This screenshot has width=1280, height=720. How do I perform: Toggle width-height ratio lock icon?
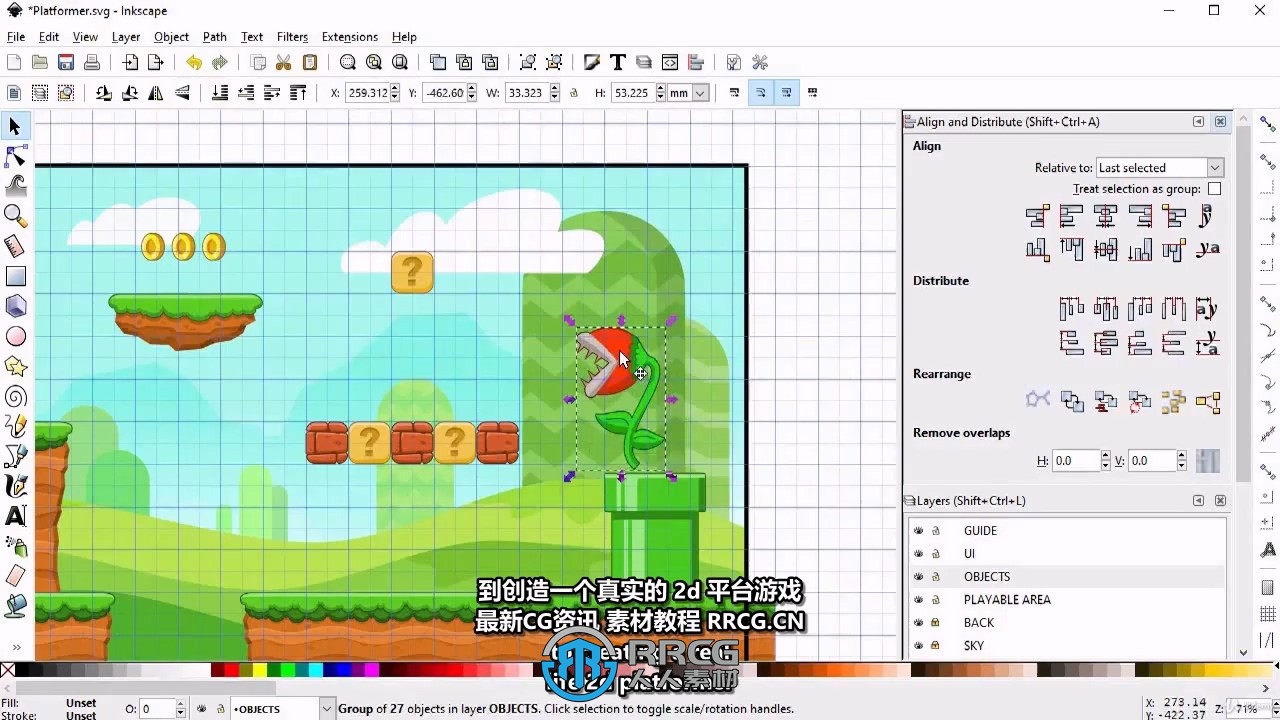[x=574, y=93]
